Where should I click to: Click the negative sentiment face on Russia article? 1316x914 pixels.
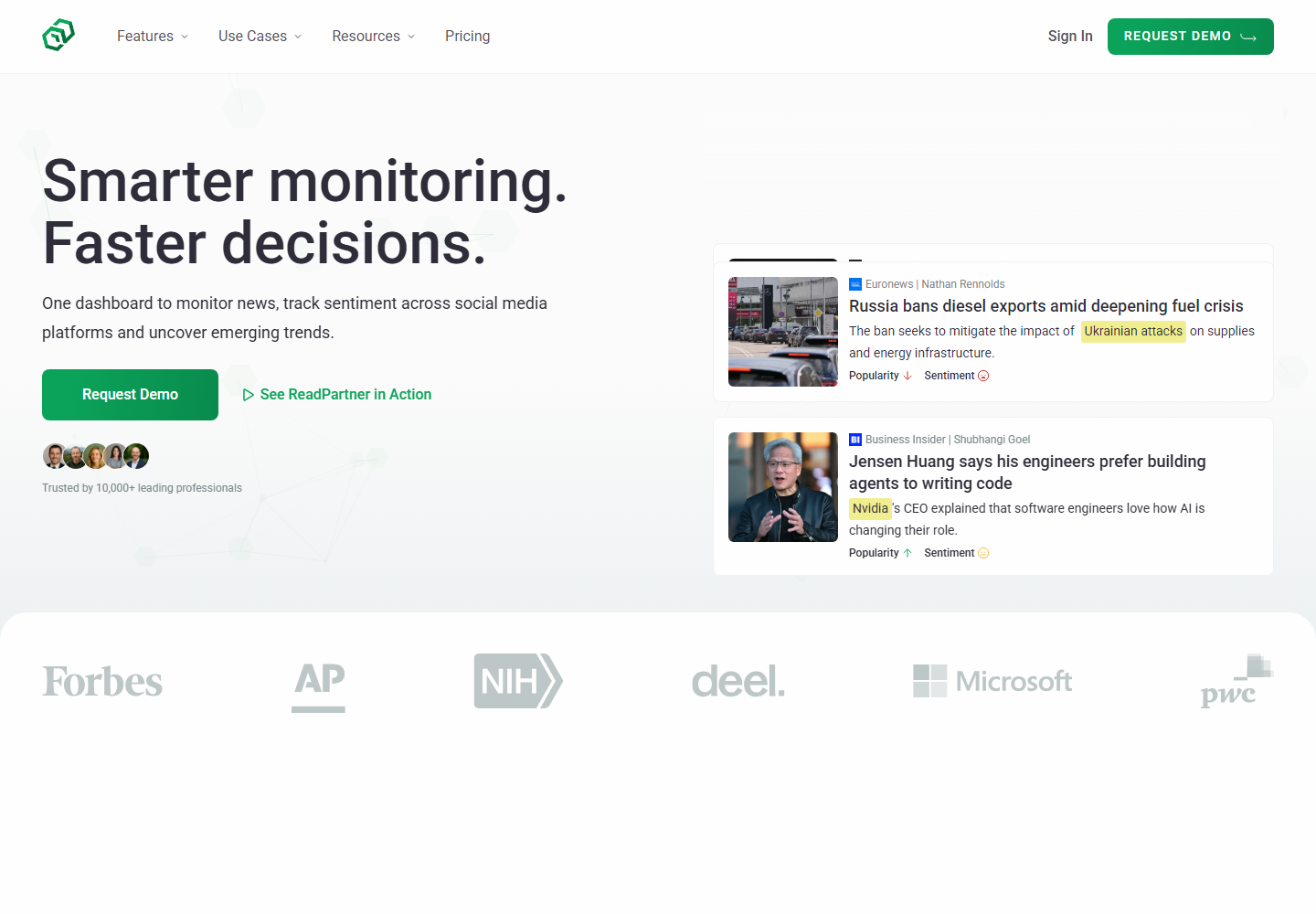point(983,376)
